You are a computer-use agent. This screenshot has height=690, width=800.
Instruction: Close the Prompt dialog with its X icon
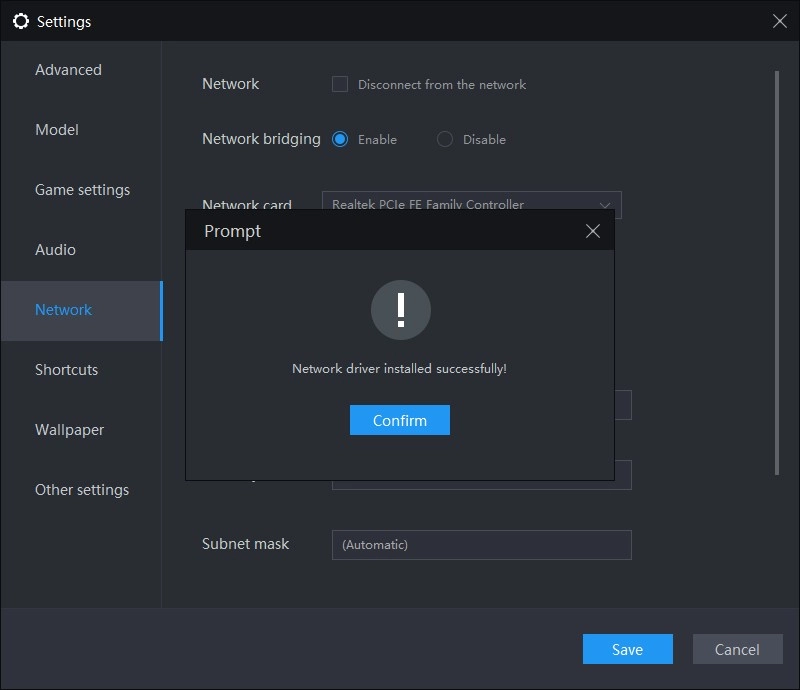pos(593,230)
